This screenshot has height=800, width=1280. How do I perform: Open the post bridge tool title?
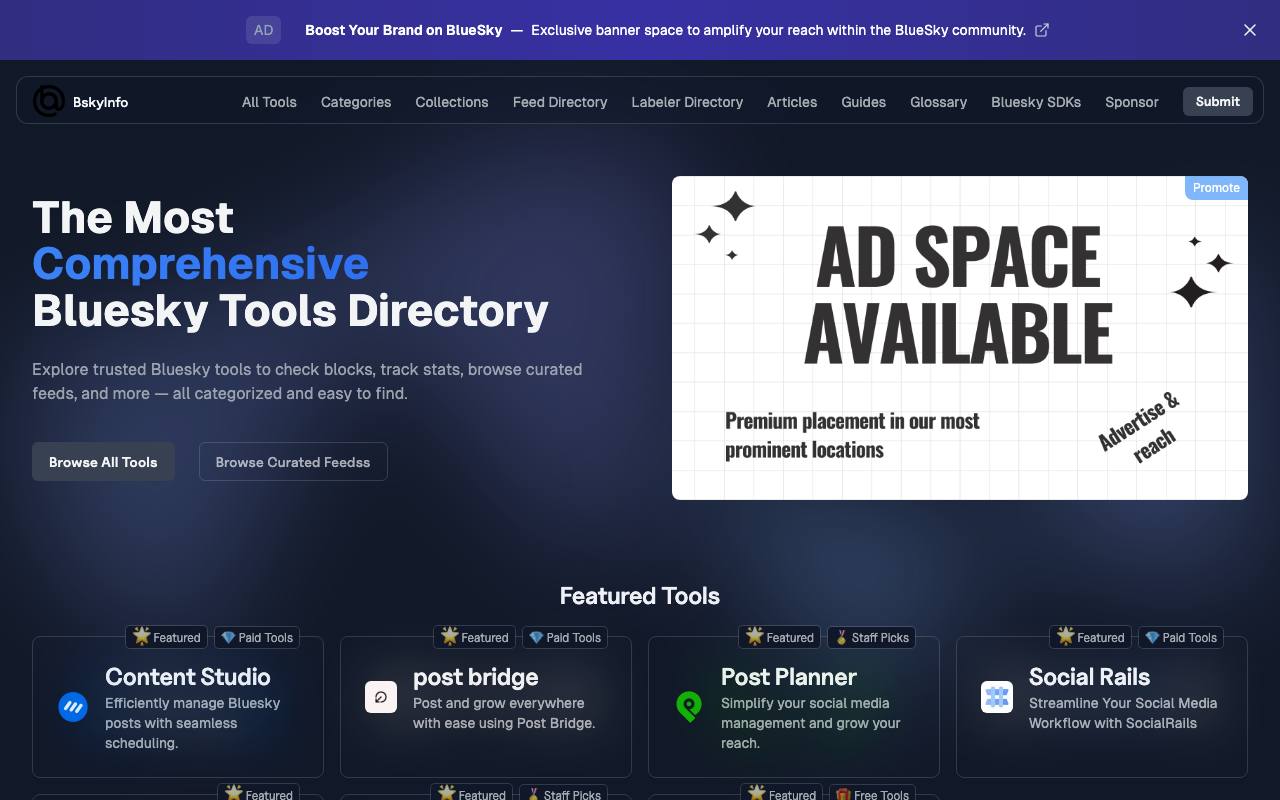tap(476, 677)
